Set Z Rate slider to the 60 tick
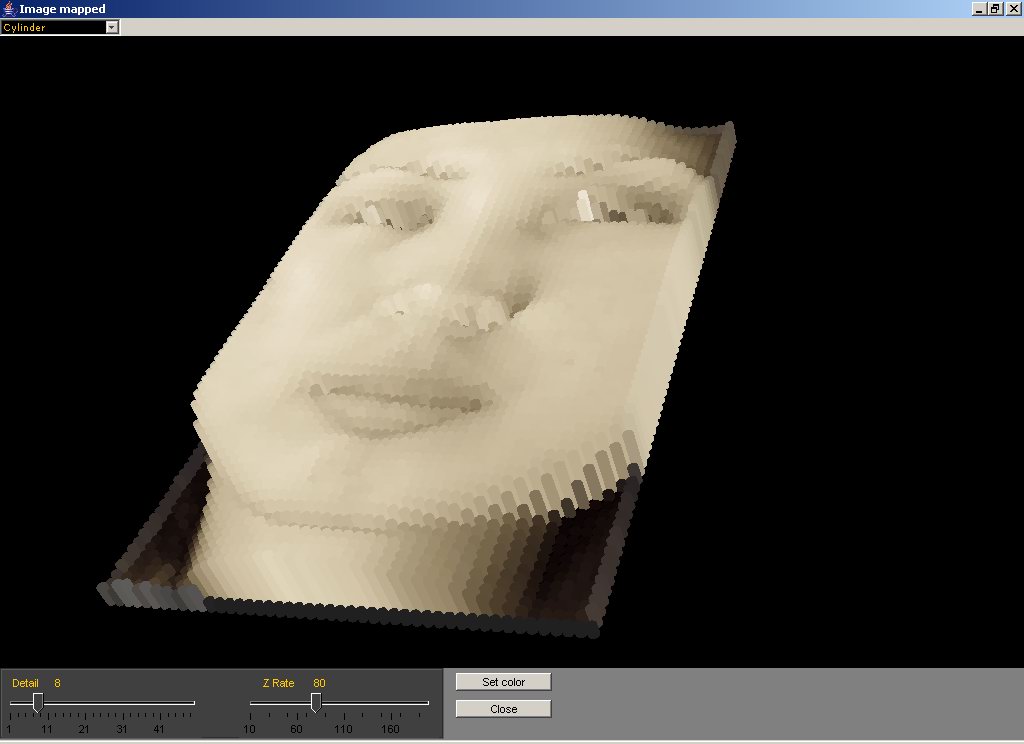The height and width of the screenshot is (744, 1024). point(297,704)
